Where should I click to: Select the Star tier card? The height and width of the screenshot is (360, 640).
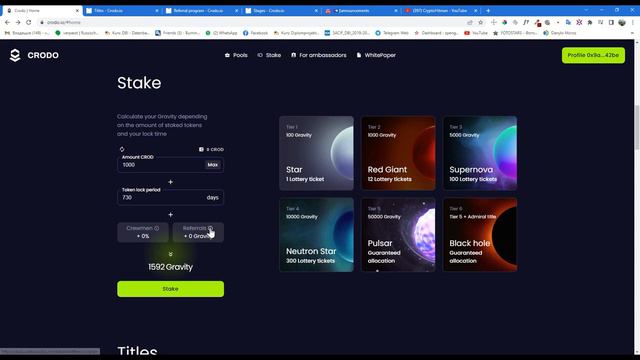[x=316, y=153]
